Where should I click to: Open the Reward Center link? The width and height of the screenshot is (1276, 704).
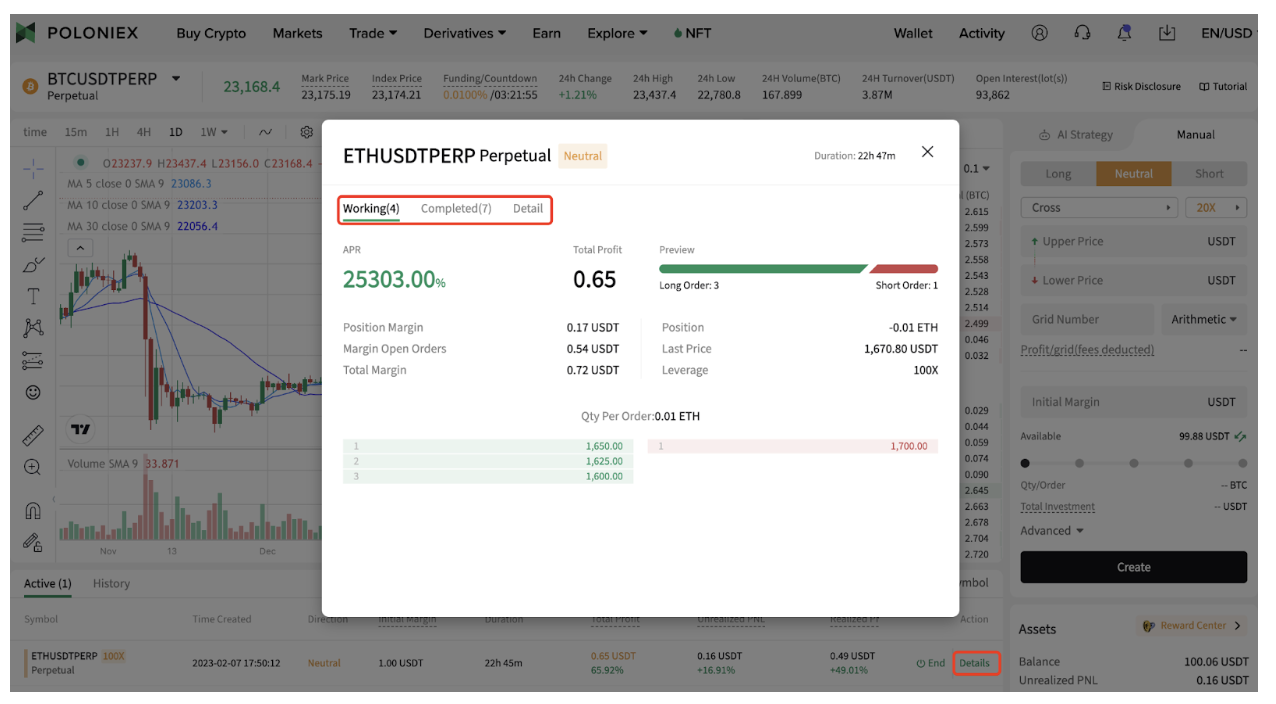click(1192, 626)
